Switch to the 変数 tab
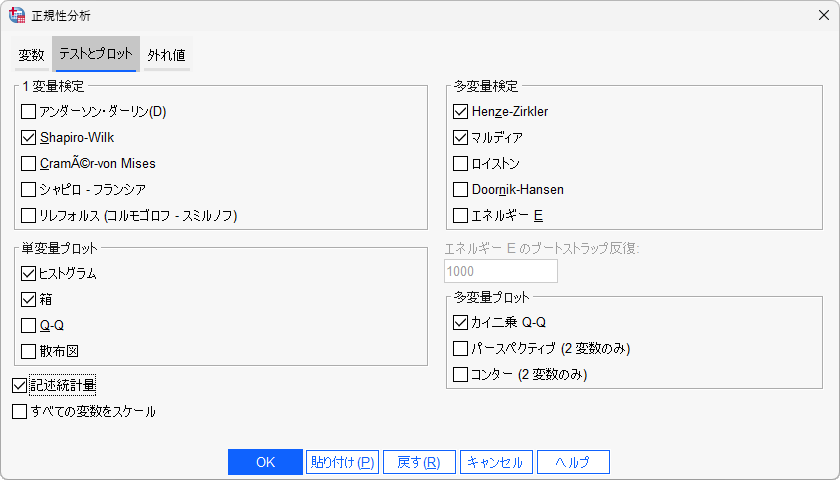The image size is (840, 480). (x=32, y=55)
